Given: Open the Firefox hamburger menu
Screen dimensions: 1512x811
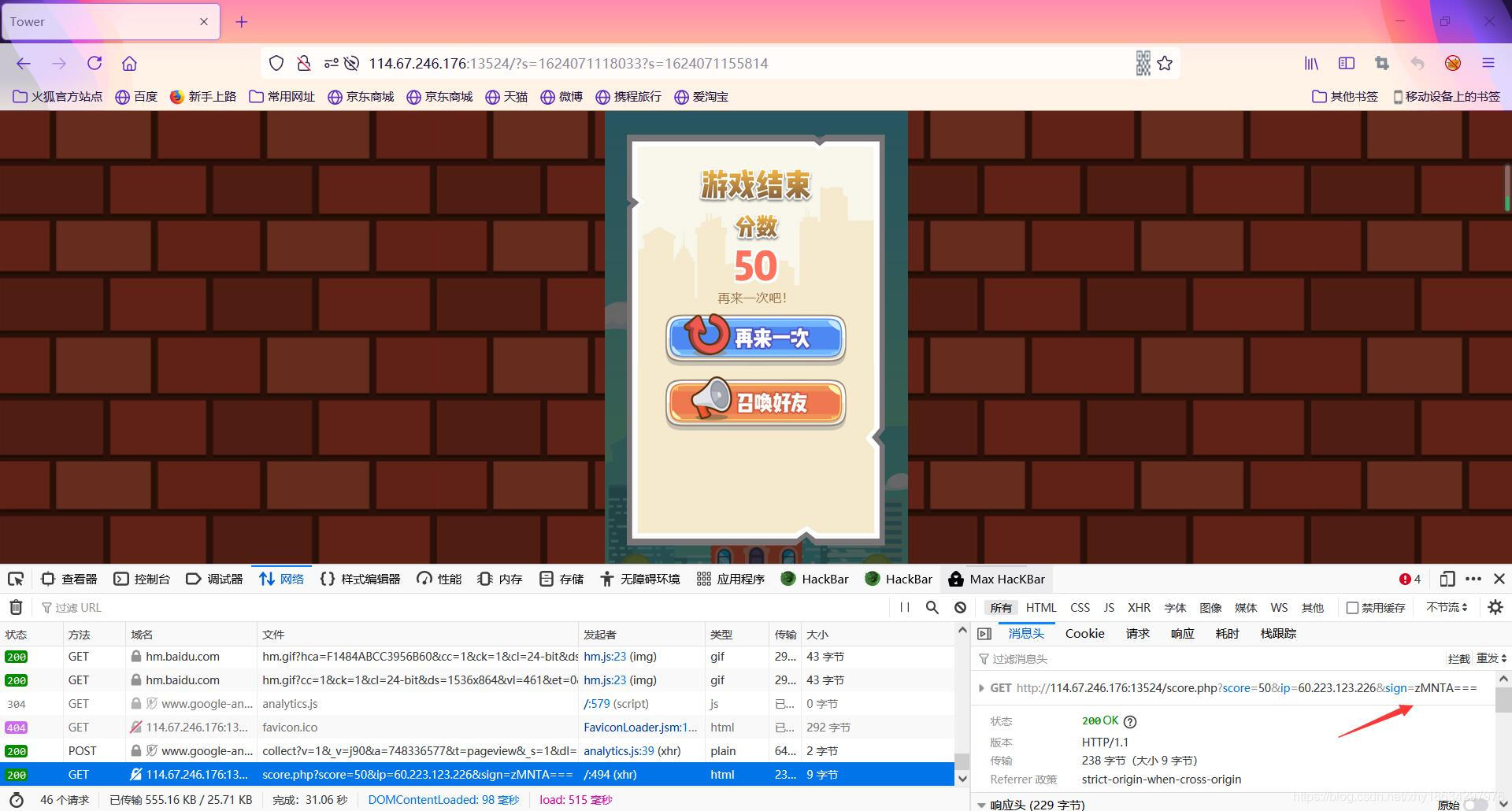Looking at the screenshot, I should pos(1488,63).
